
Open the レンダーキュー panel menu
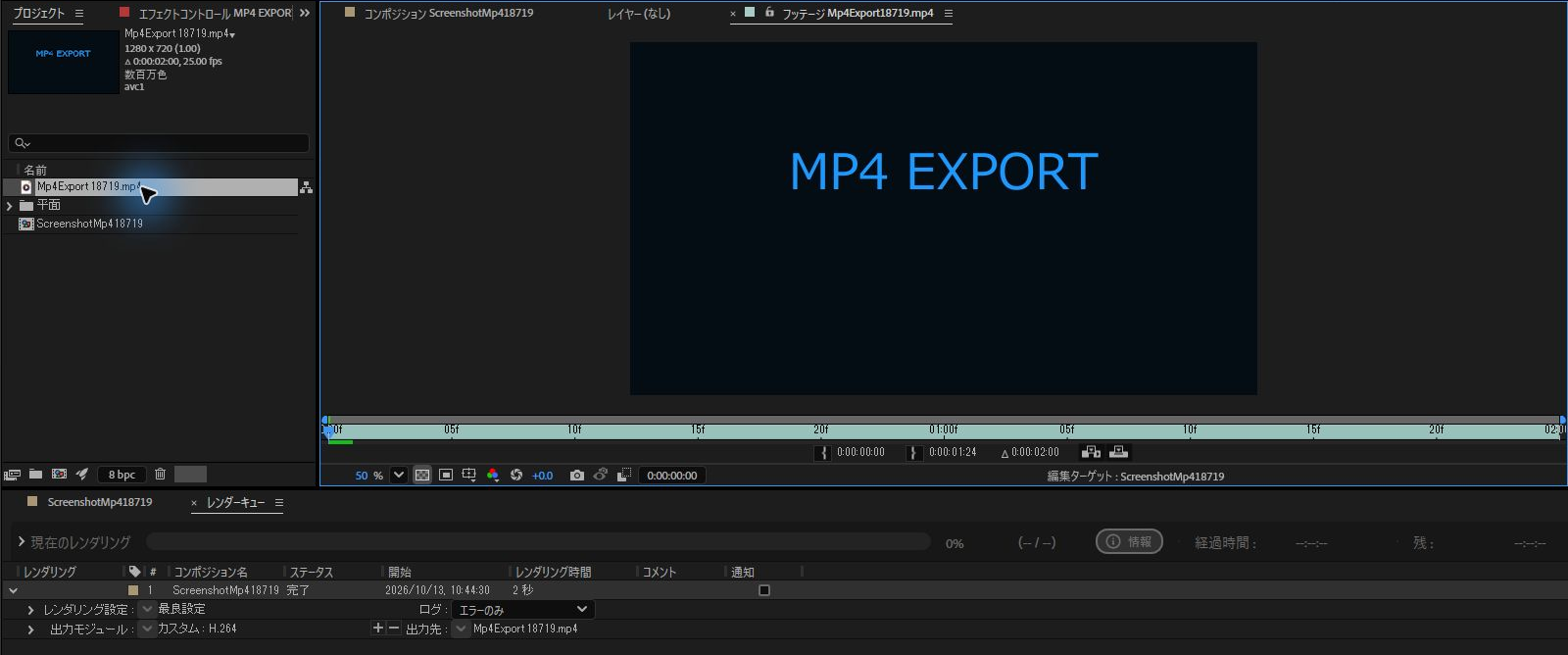coord(279,503)
